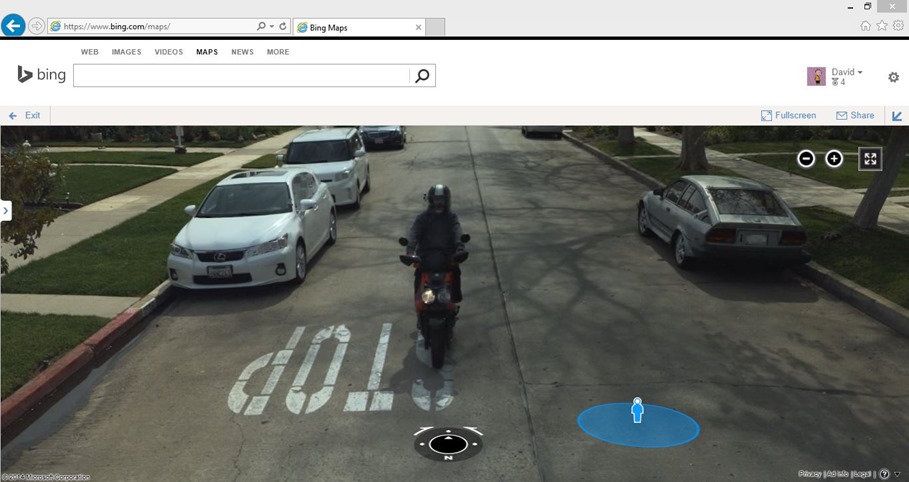Click inside the Bing search box
This screenshot has width=909, height=482.
tap(240, 76)
